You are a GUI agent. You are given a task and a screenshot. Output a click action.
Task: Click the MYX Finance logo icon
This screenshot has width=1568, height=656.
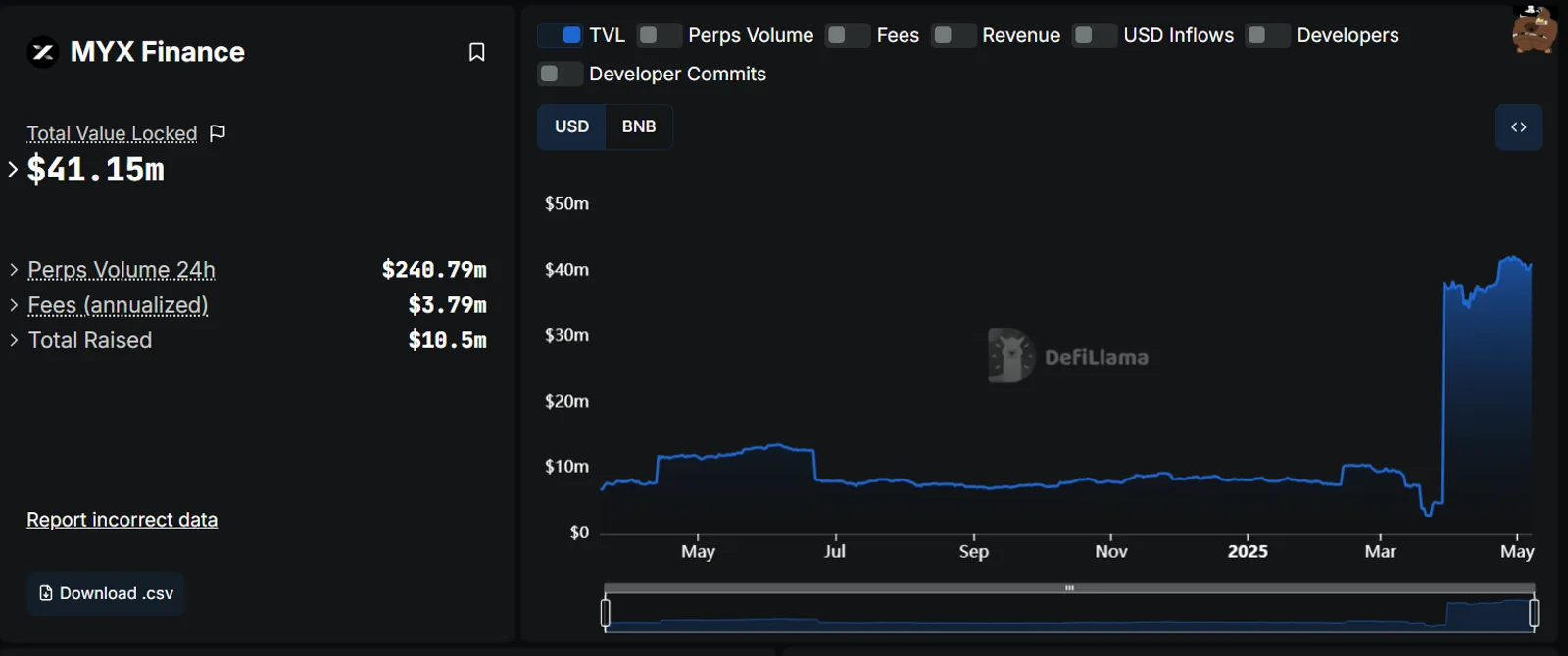(x=42, y=52)
